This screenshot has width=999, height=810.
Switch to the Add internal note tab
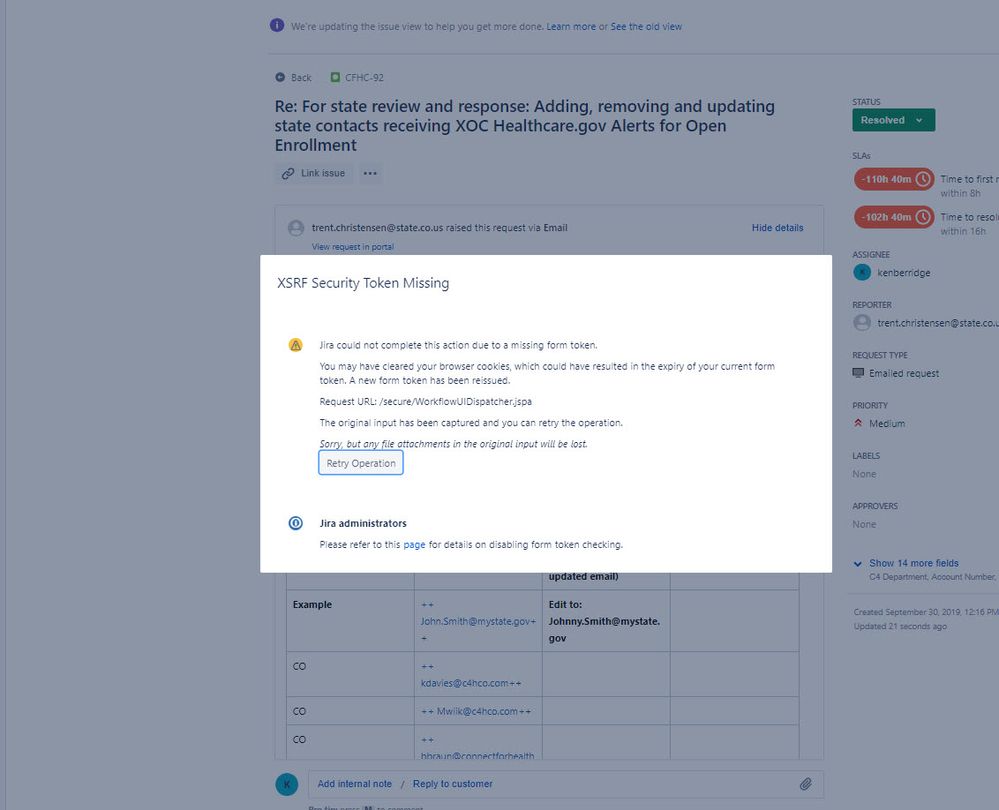pos(355,784)
